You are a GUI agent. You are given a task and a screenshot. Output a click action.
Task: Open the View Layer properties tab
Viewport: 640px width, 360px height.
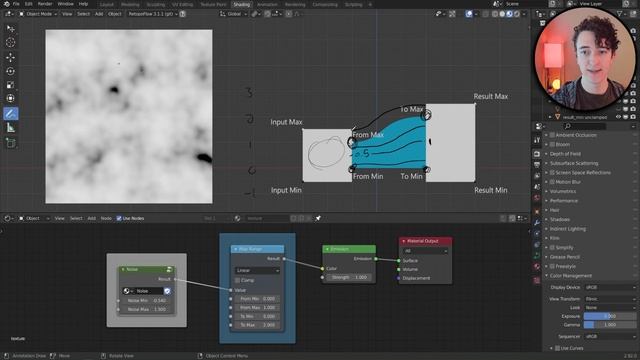coord(537,176)
